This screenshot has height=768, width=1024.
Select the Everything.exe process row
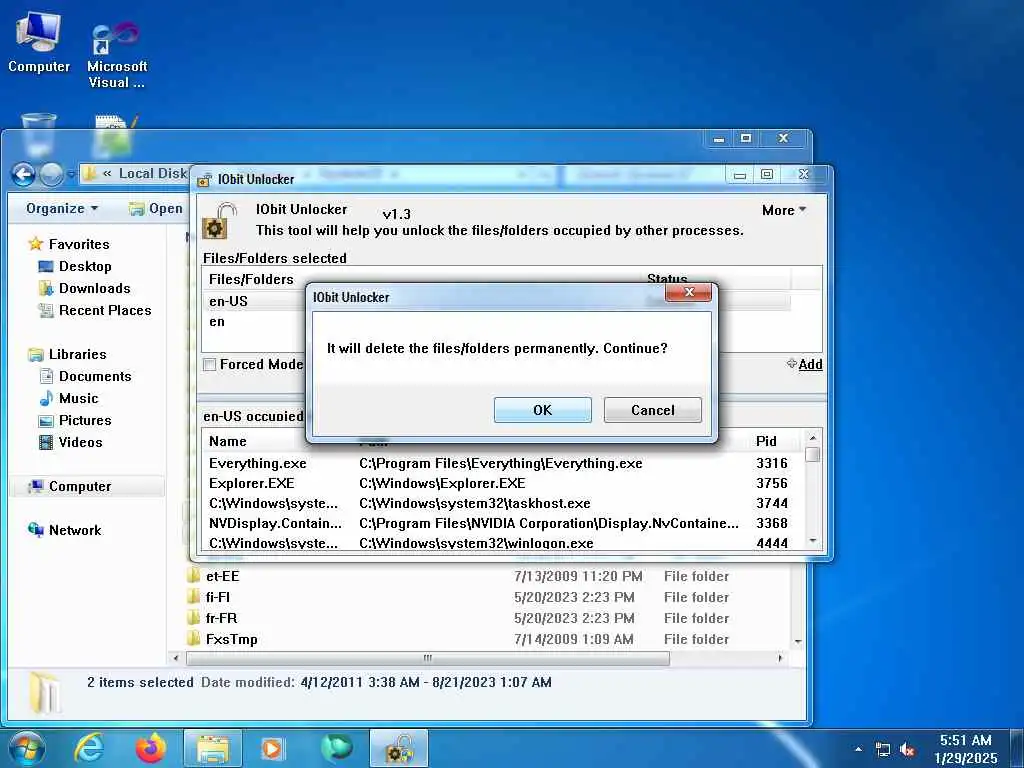coord(503,463)
